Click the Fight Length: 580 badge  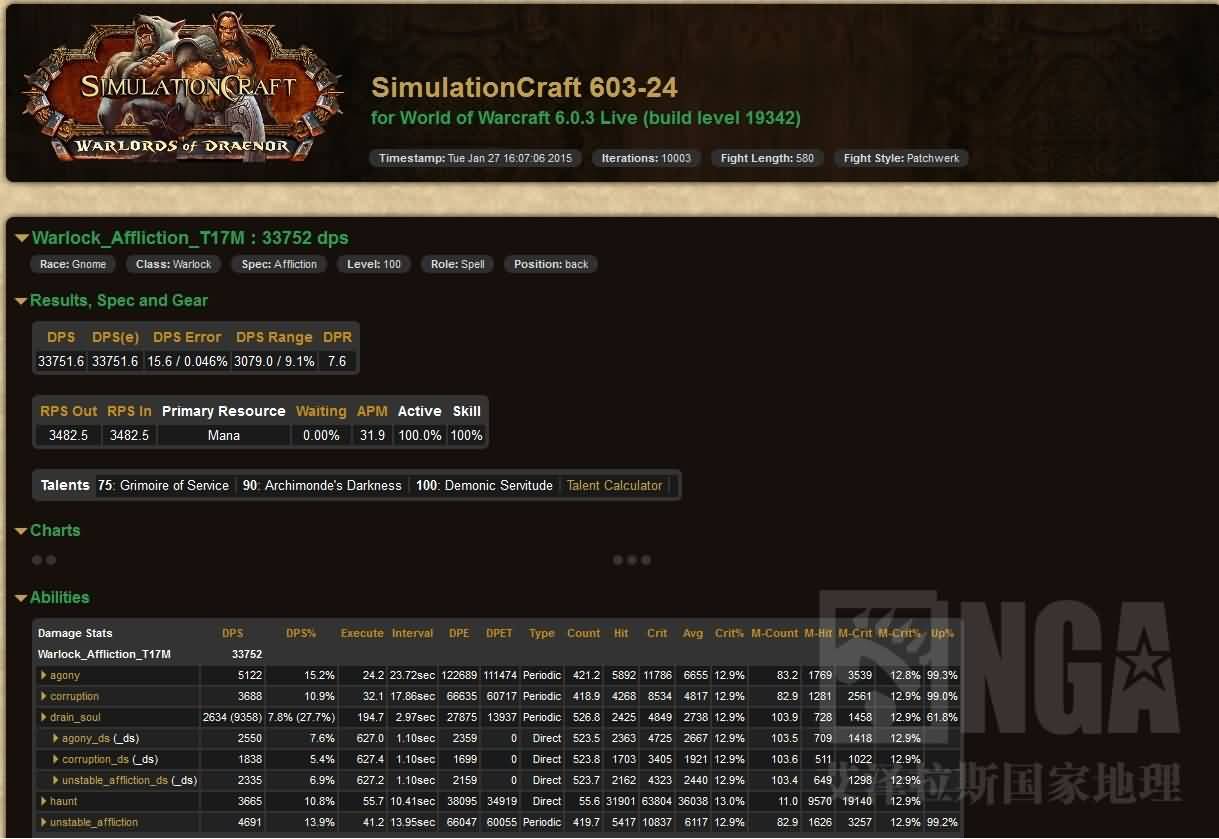click(x=767, y=158)
